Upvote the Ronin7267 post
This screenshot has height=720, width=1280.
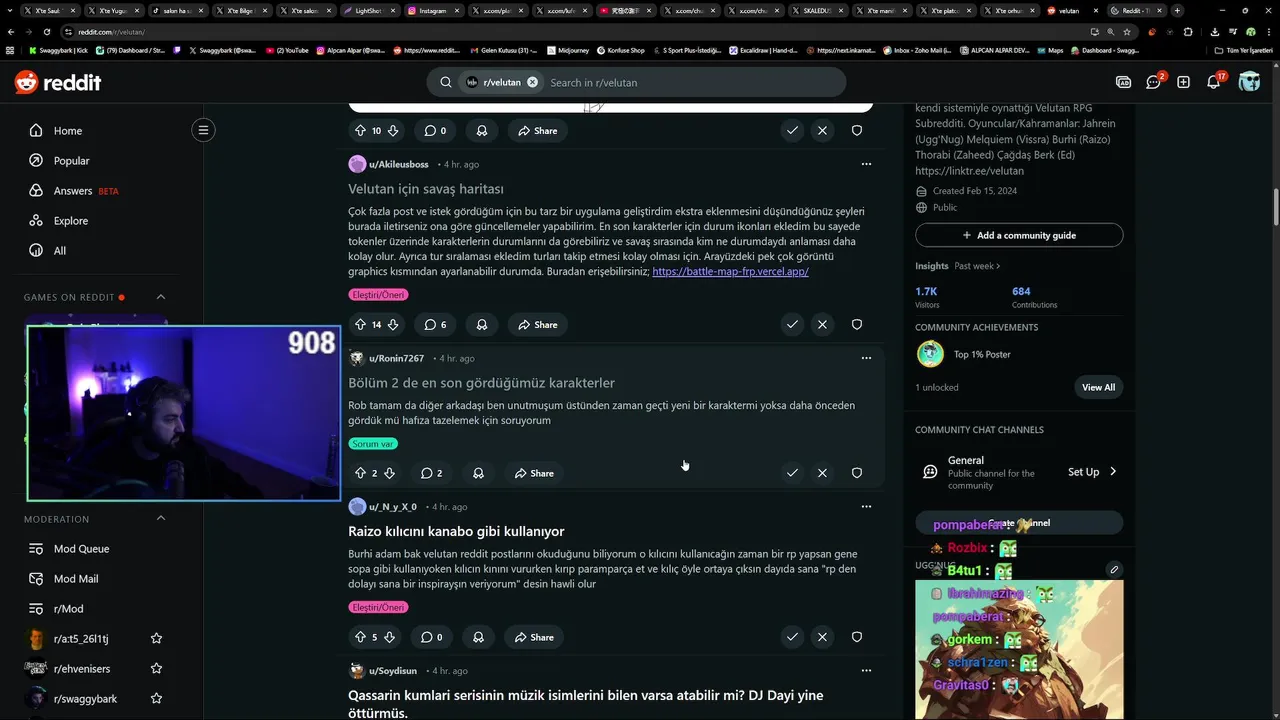pyautogui.click(x=360, y=473)
